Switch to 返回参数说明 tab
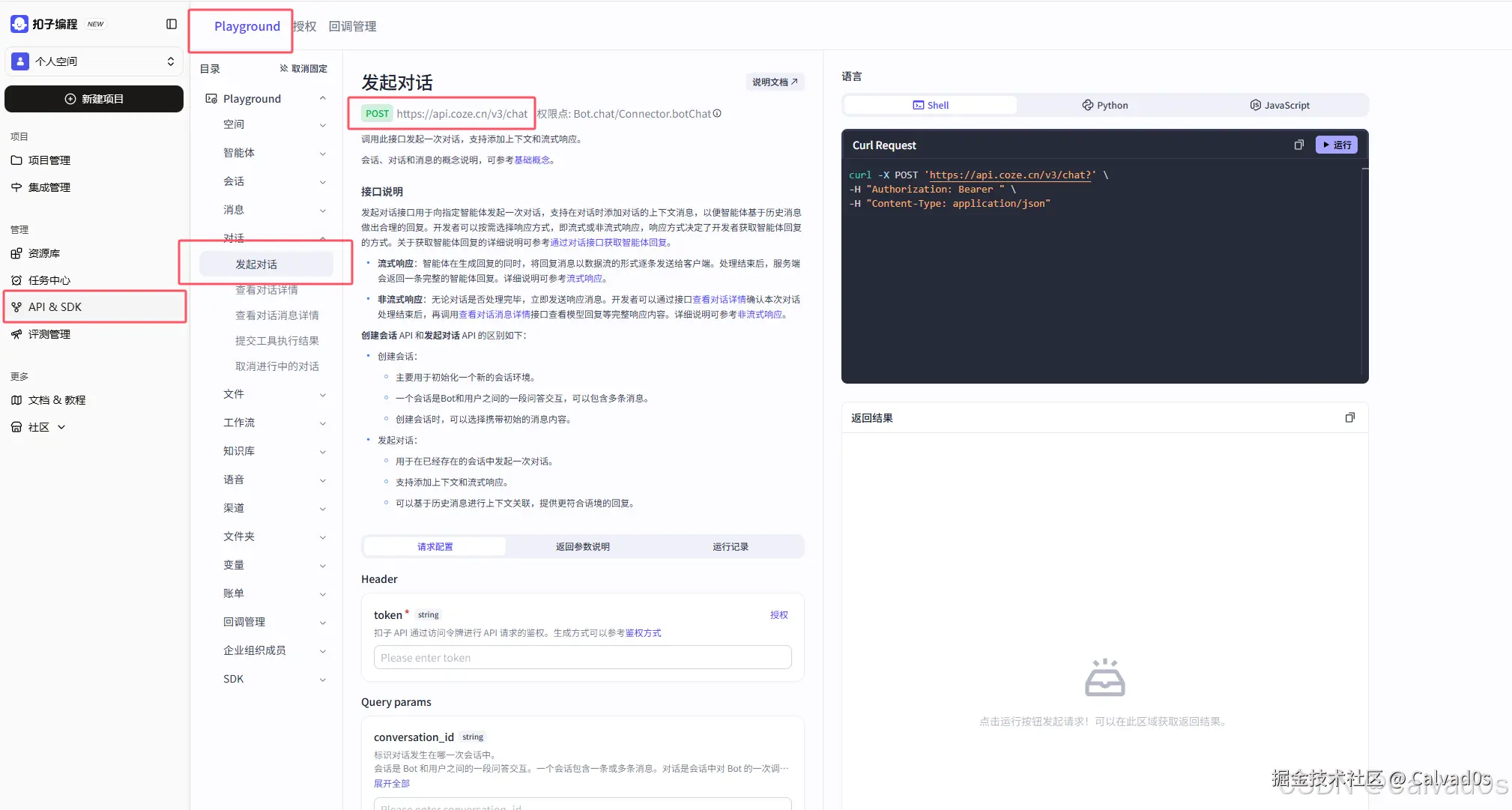 point(582,547)
